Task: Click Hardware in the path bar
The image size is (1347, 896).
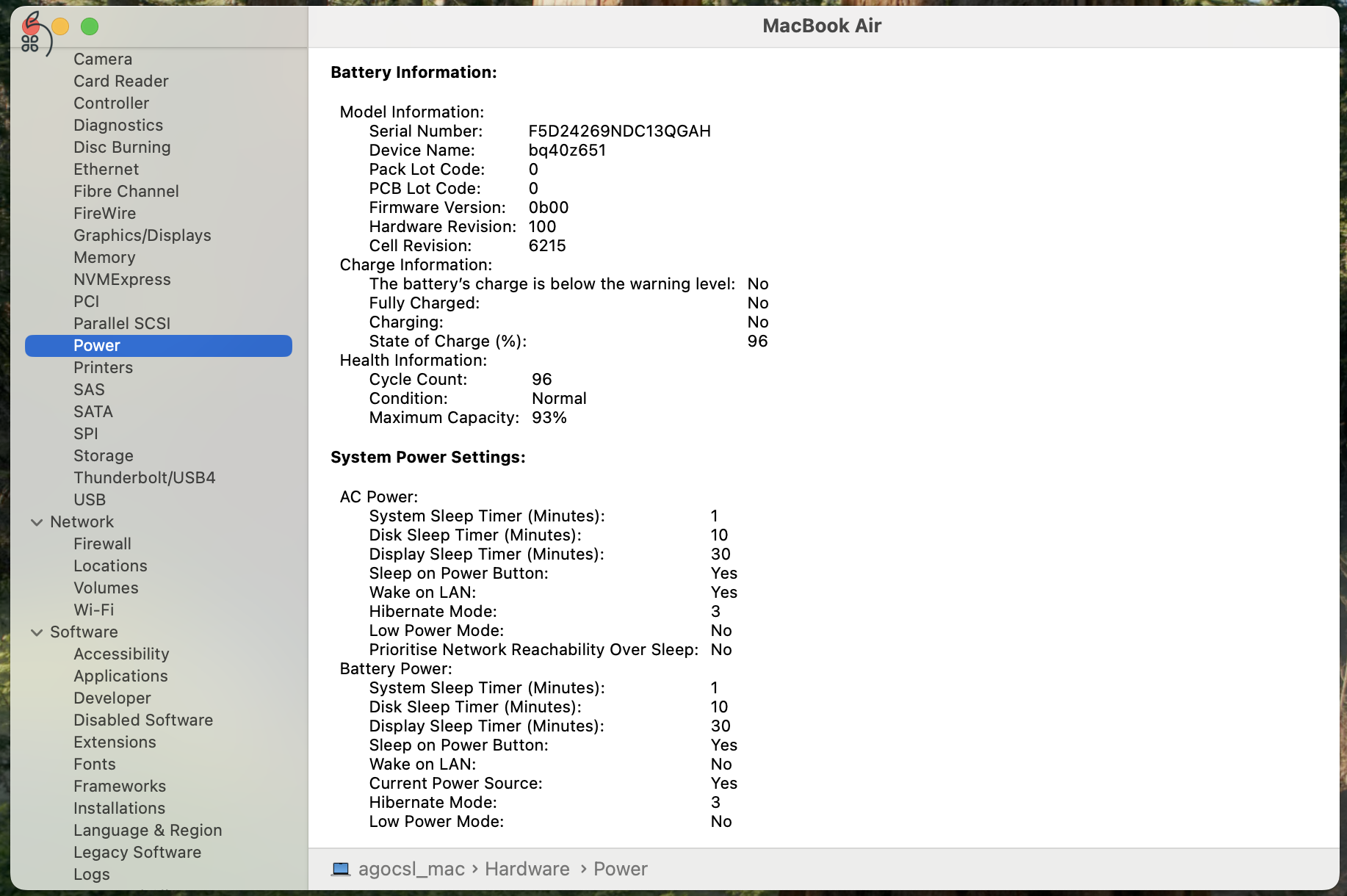Action: coord(527,869)
